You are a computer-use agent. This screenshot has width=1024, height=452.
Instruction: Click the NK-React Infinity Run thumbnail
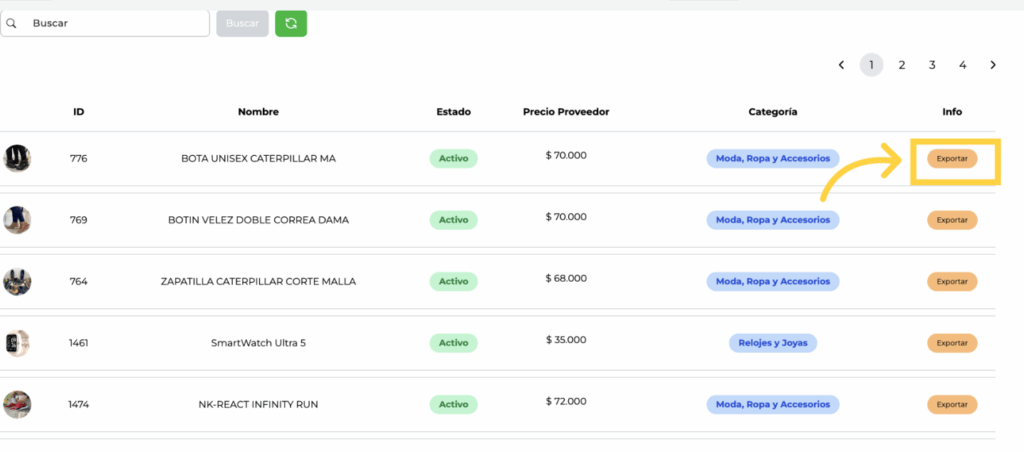[x=17, y=404]
